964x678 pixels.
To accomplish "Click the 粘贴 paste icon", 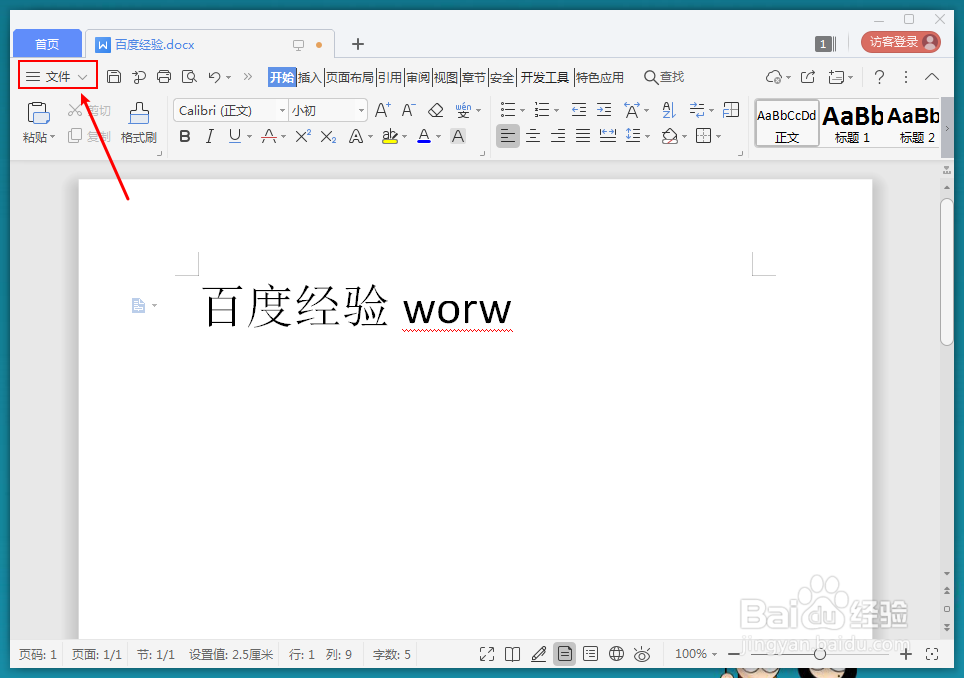I will pyautogui.click(x=38, y=114).
